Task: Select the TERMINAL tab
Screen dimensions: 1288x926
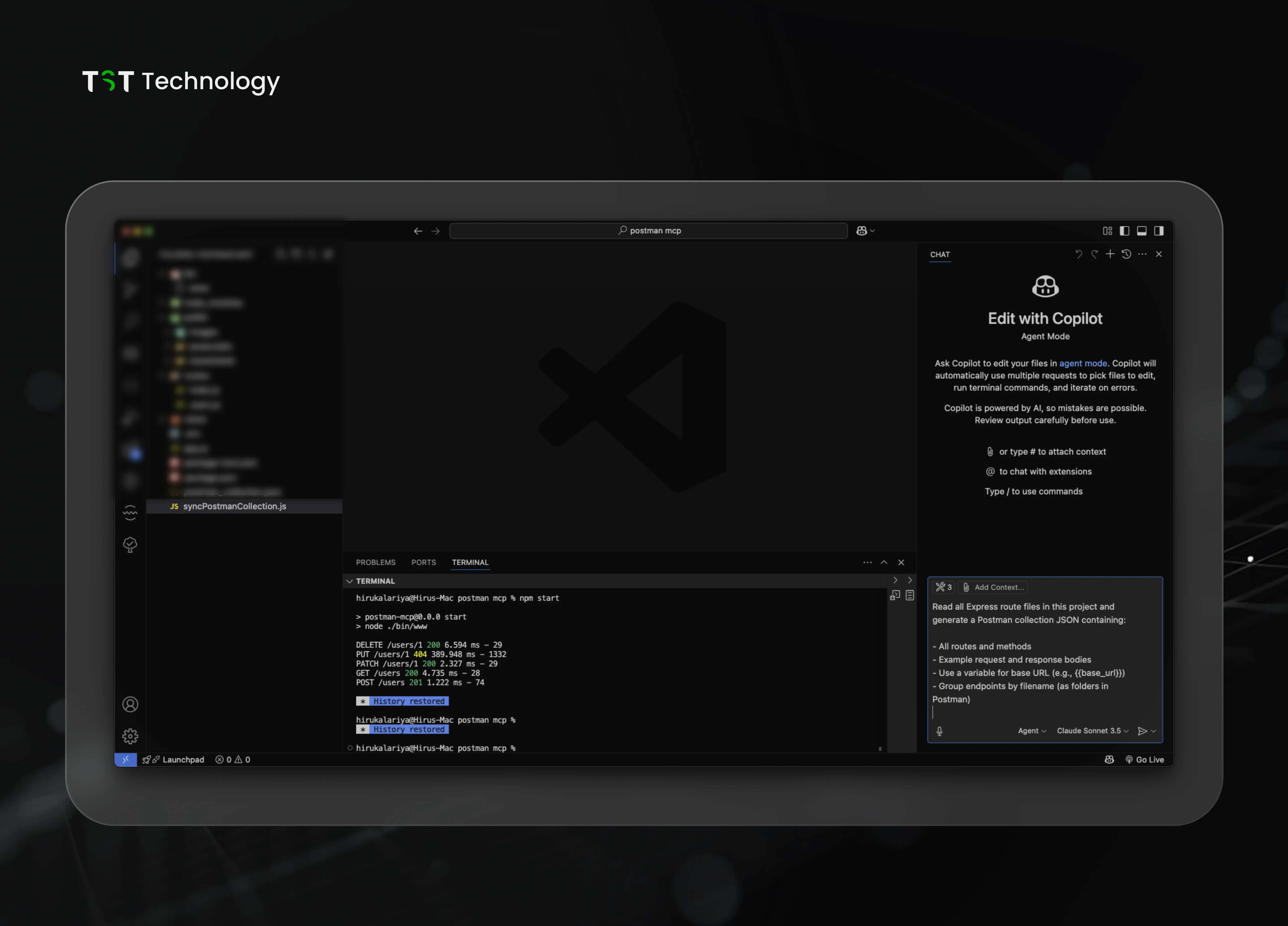Action: pyautogui.click(x=470, y=562)
